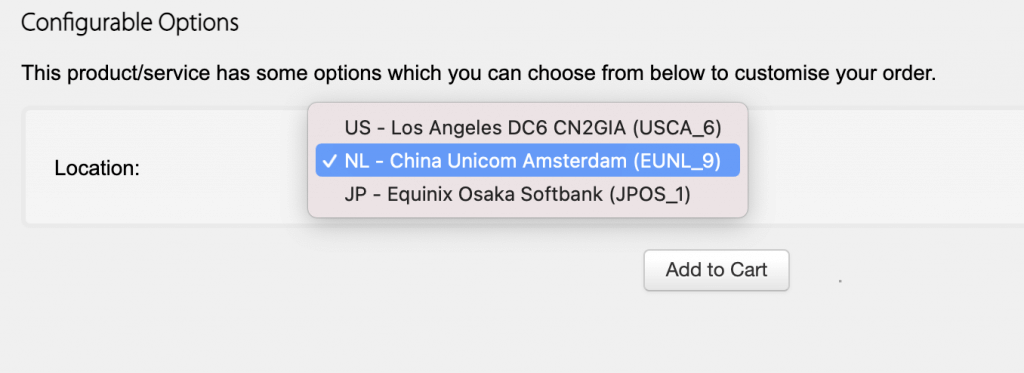Keep the highlighted Amsterdam selection
1024x373 pixels.
[528, 161]
